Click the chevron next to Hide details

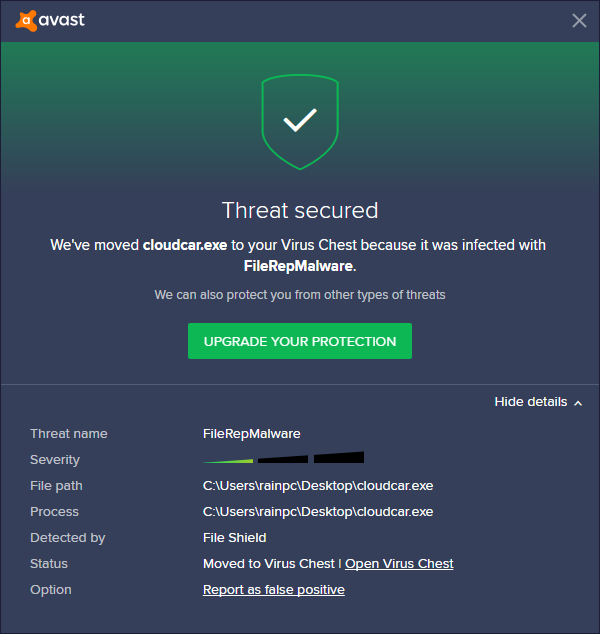point(577,402)
